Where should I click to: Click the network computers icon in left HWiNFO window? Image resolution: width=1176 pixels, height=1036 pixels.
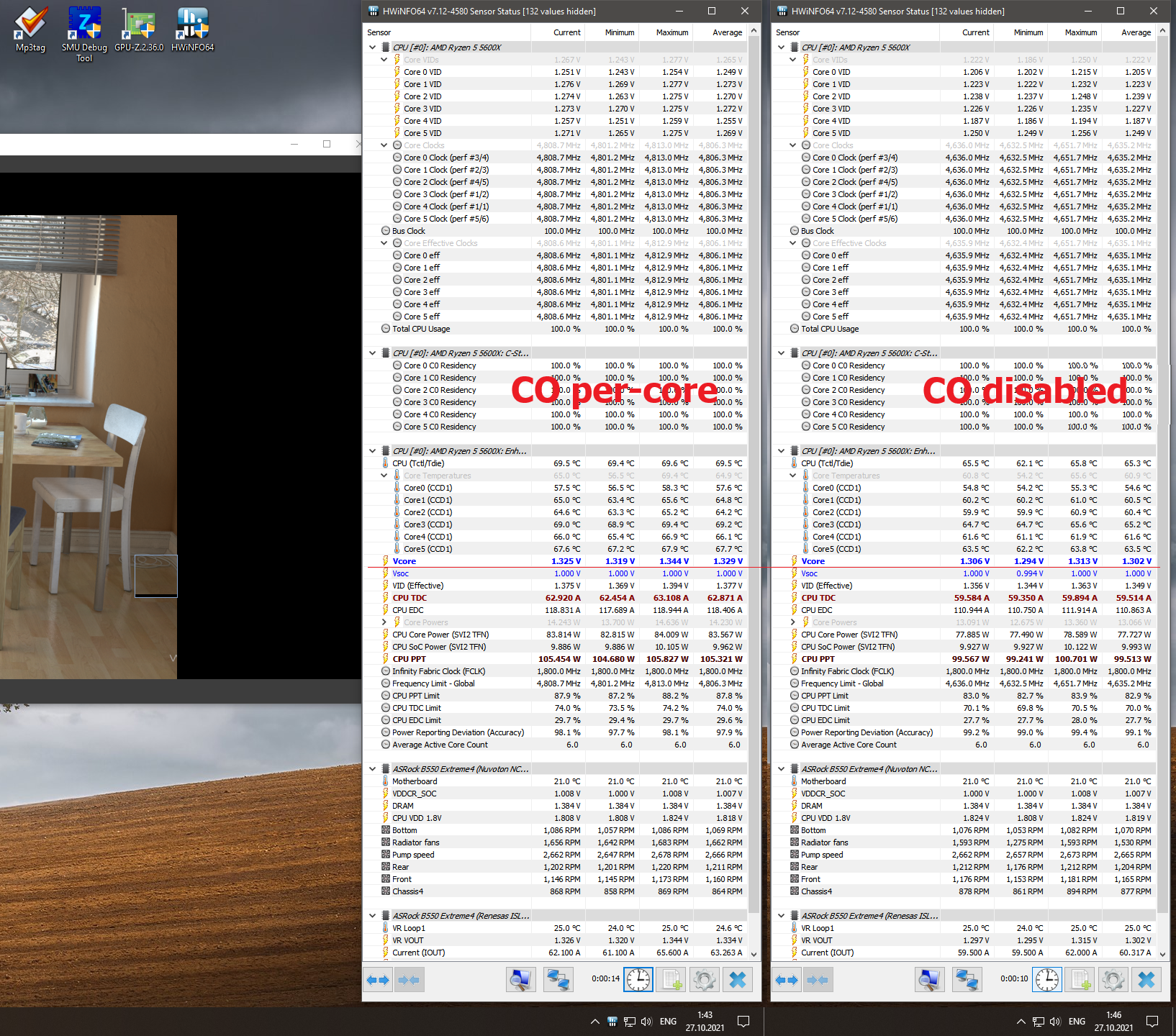click(558, 979)
